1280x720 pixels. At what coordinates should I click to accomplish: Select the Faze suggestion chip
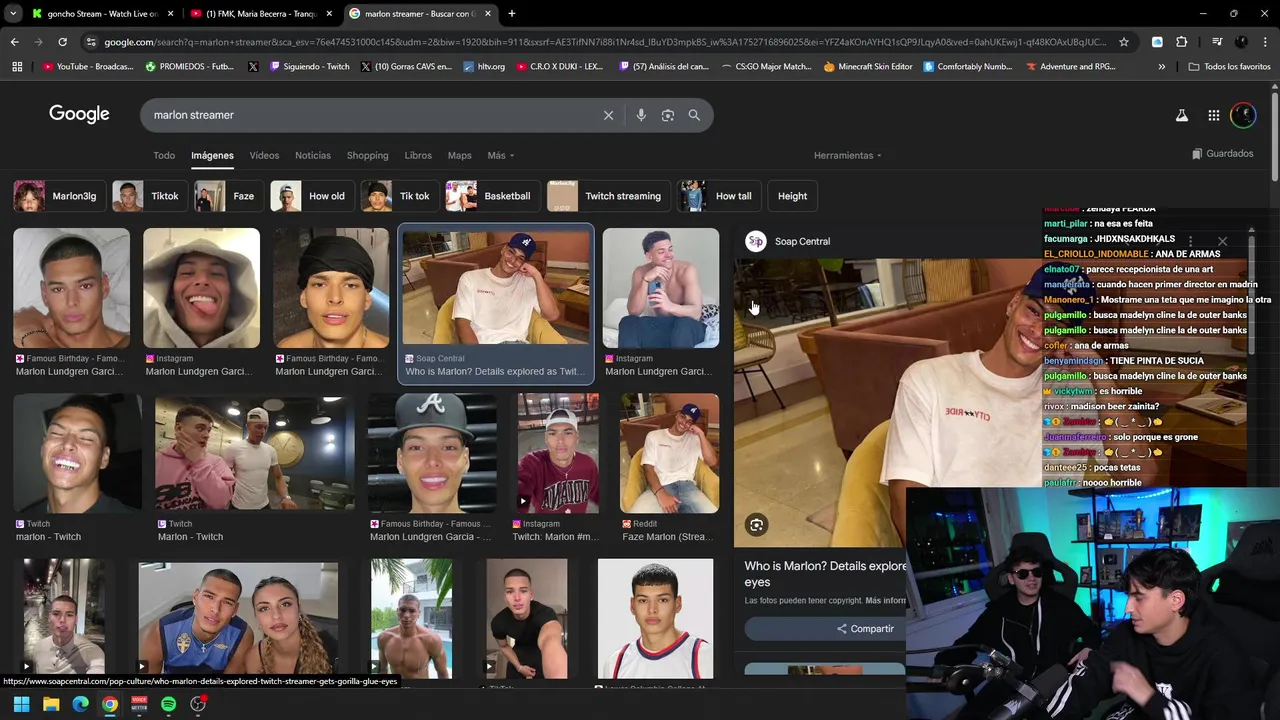click(x=227, y=196)
